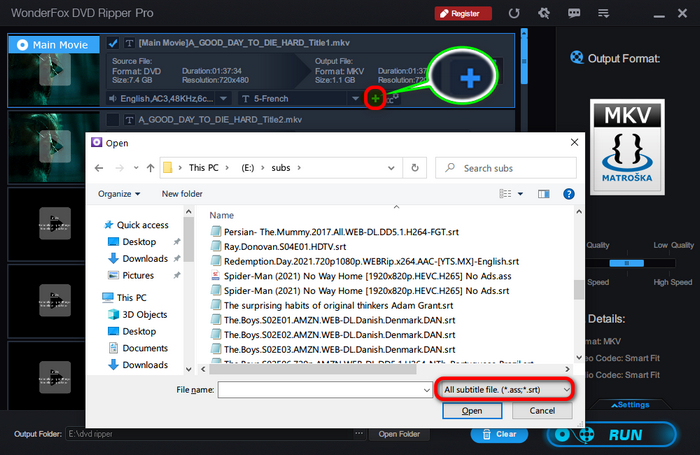Click the Main Movie thumbnail play icon
The width and height of the screenshot is (700, 455).
(55, 69)
